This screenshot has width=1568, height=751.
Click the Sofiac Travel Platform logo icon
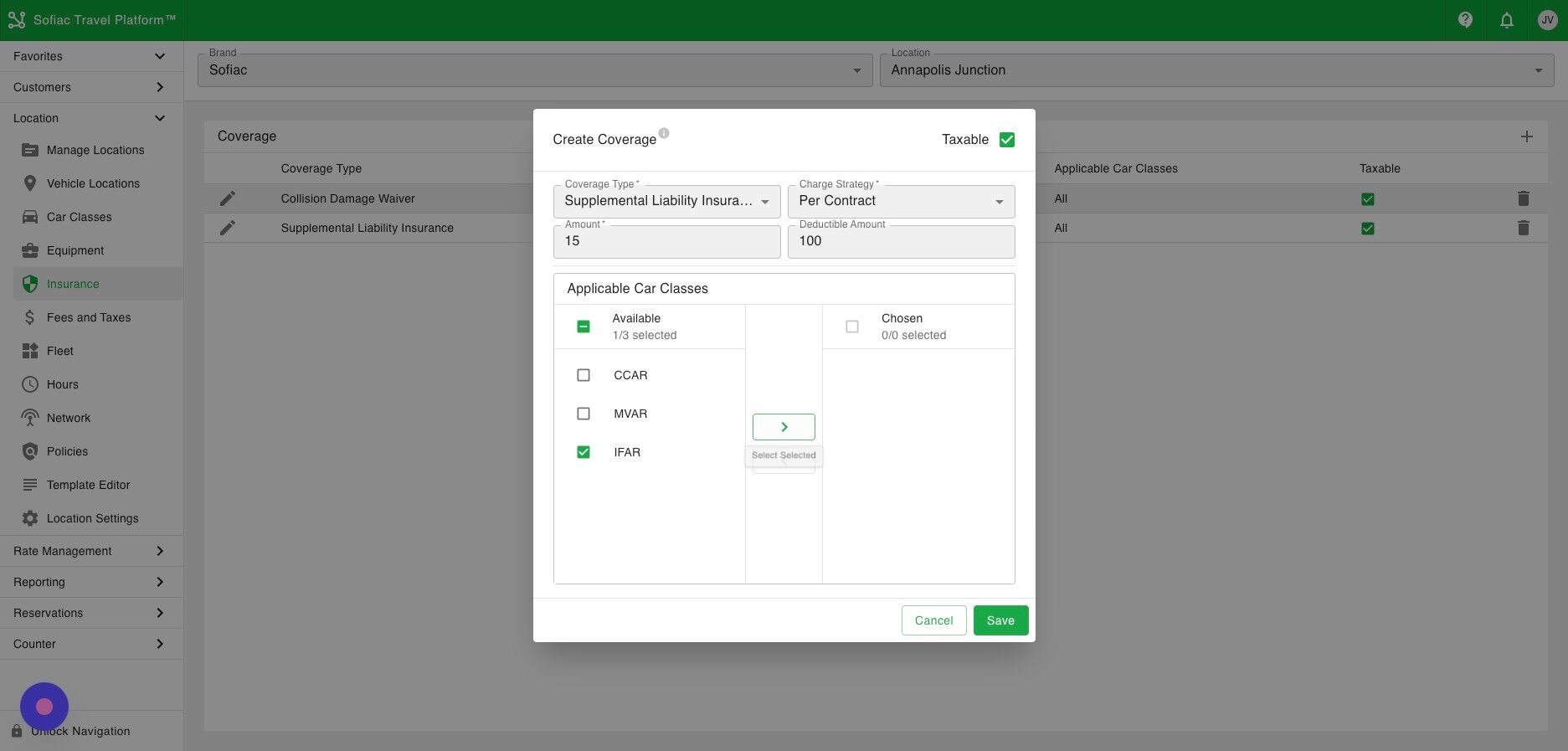tap(17, 20)
